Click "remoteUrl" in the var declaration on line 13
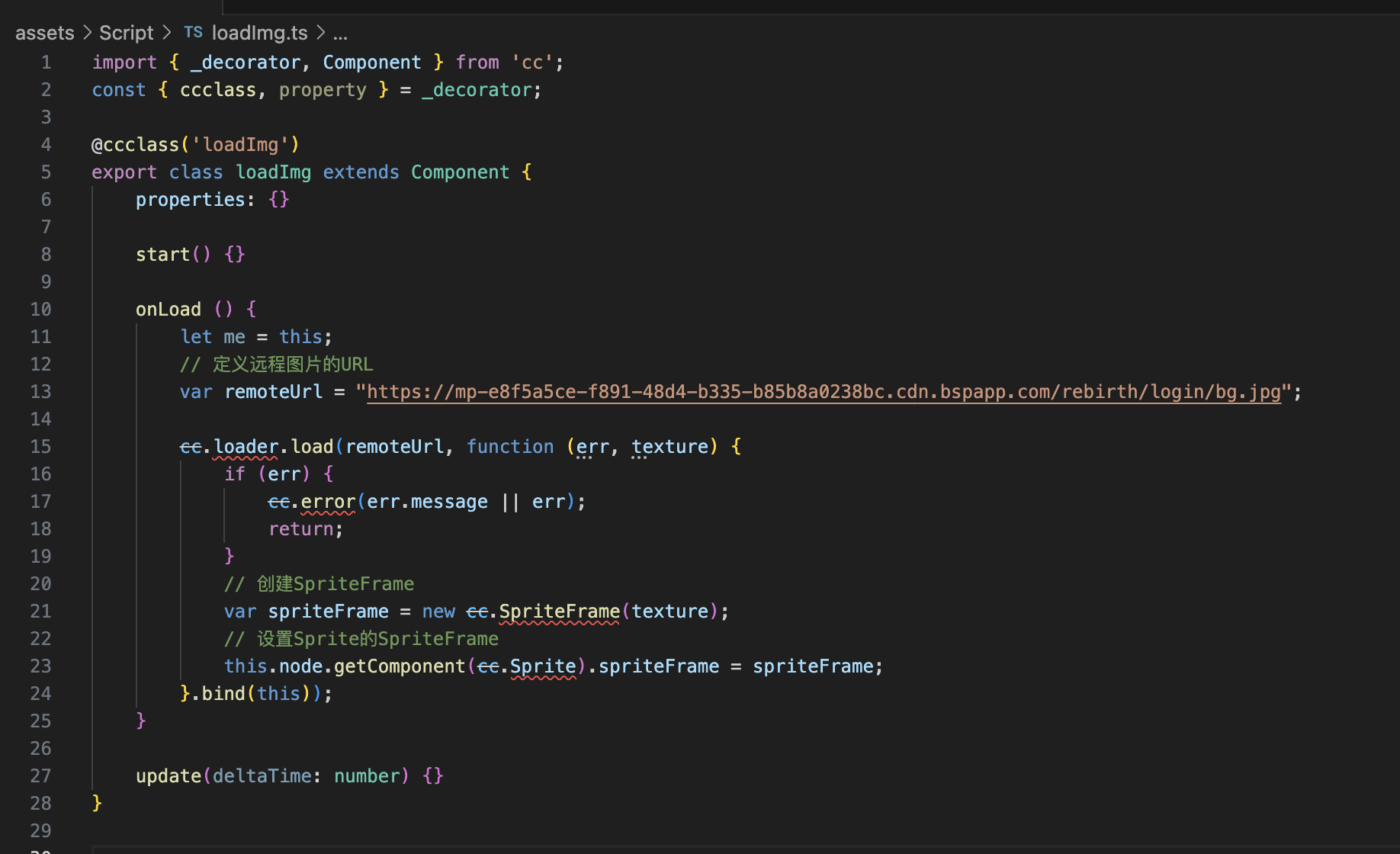1400x854 pixels. pyautogui.click(x=274, y=392)
